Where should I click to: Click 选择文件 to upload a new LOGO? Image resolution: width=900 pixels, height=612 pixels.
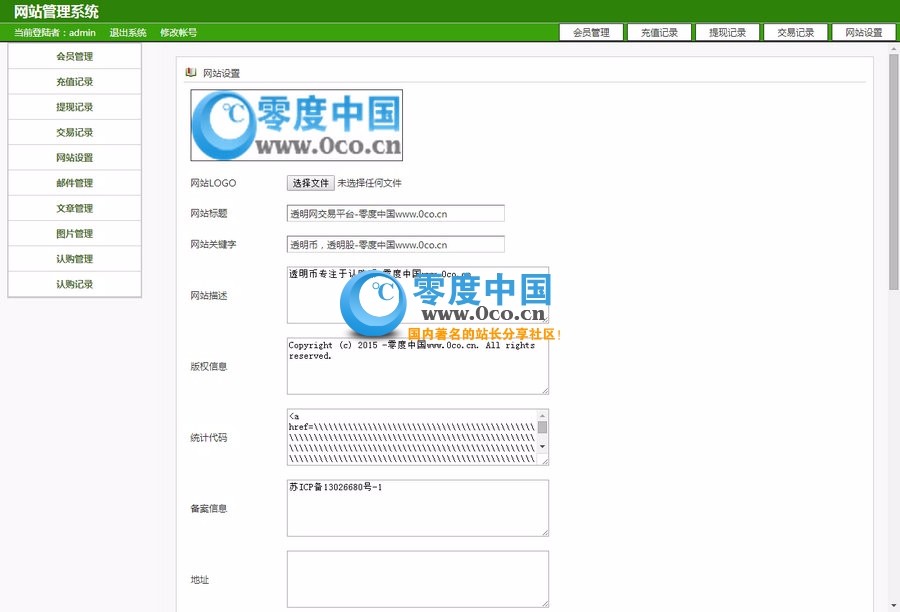pyautogui.click(x=309, y=183)
